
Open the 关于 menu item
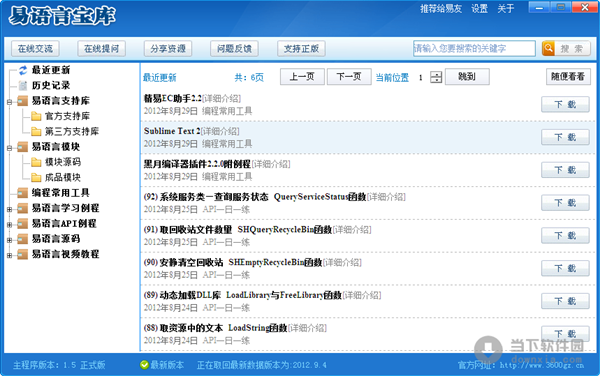tap(505, 8)
